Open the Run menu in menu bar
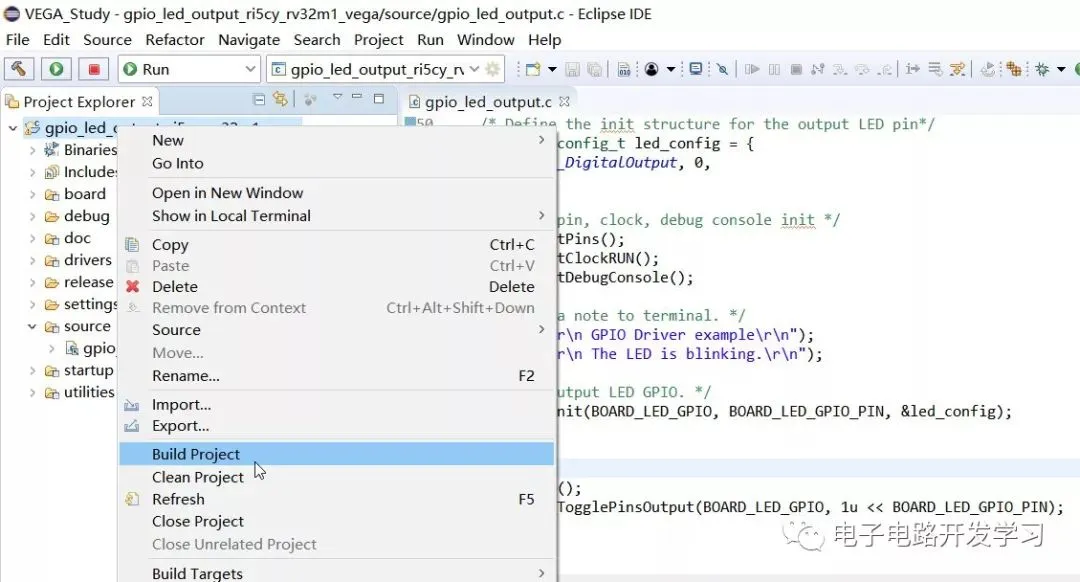The image size is (1080, 582). (430, 40)
